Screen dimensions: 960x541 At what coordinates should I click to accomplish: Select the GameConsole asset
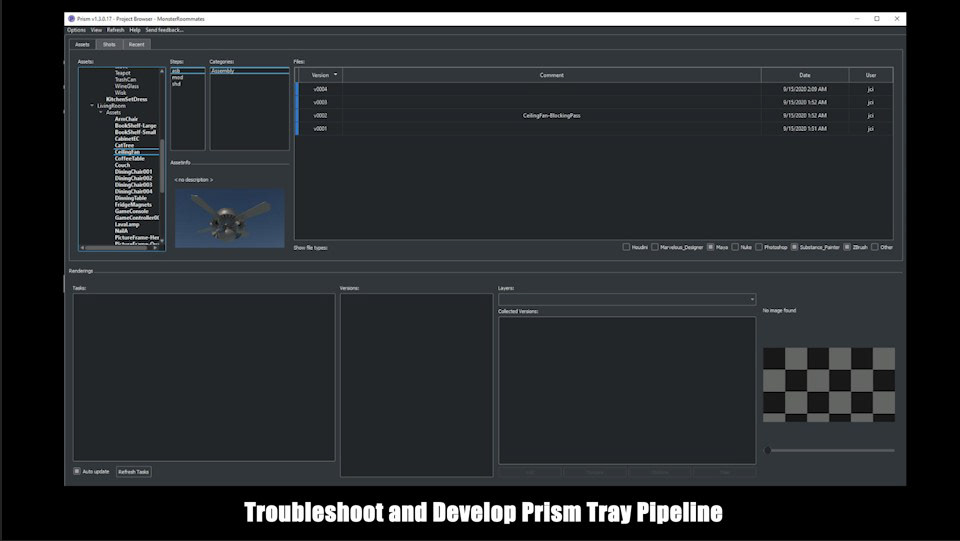(132, 211)
